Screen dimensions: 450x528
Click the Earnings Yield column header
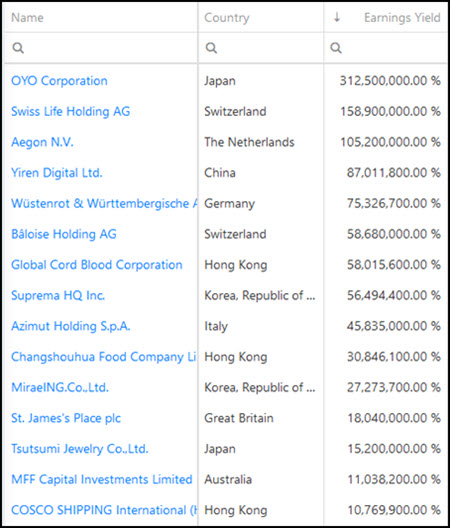coord(402,18)
